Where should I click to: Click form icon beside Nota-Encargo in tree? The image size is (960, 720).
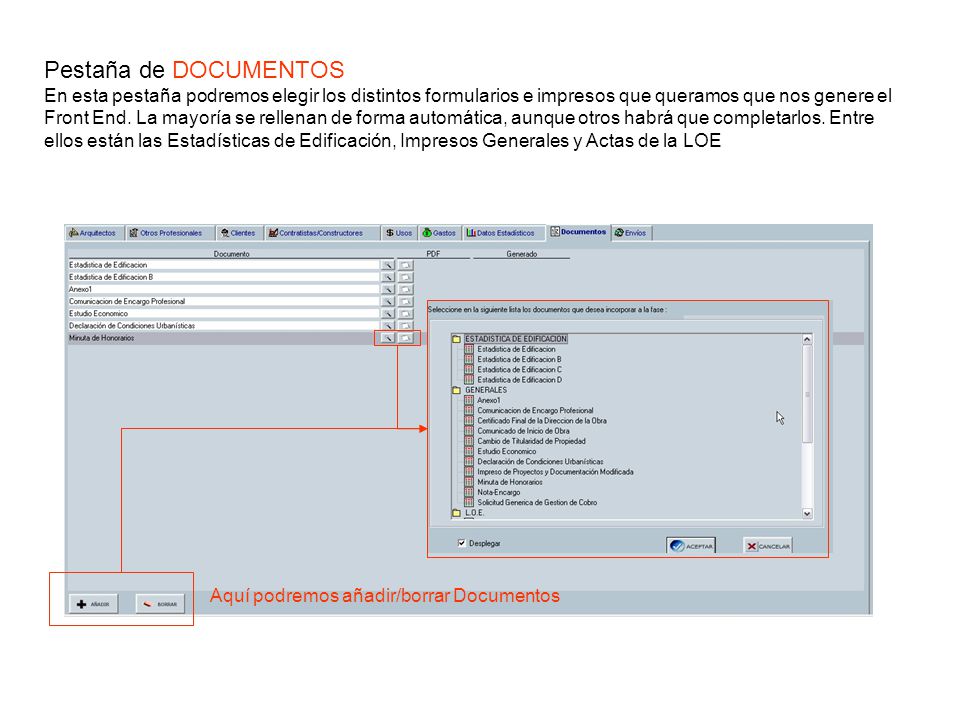(469, 492)
